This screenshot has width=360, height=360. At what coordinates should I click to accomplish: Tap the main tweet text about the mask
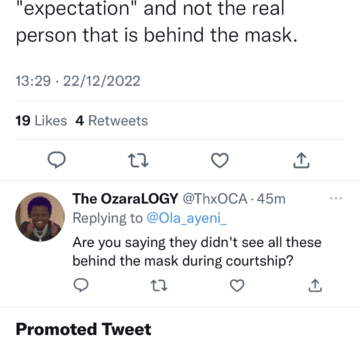point(157,23)
